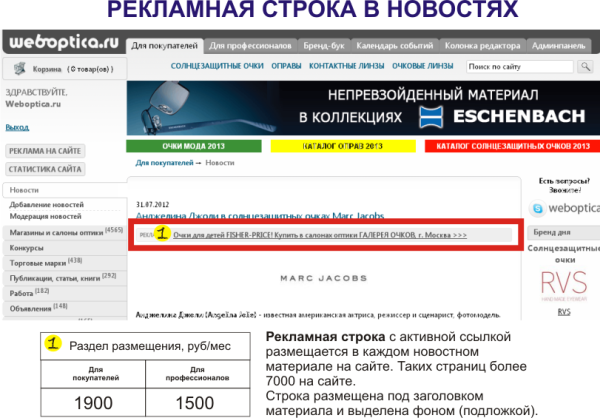
Task: Open Анджелина Джоли news headline
Action: click(x=260, y=216)
